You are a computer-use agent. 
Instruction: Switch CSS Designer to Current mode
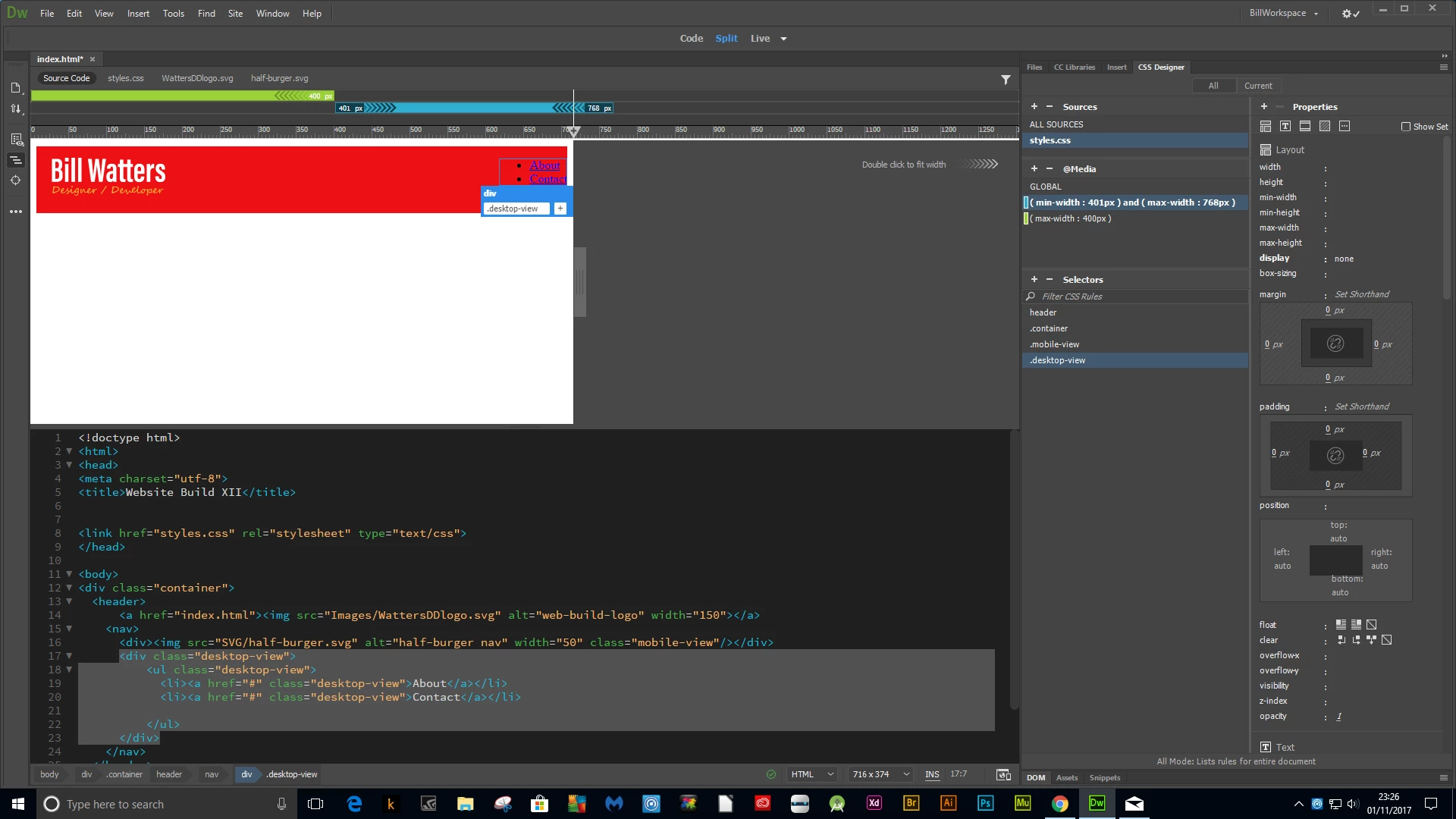coord(1258,86)
